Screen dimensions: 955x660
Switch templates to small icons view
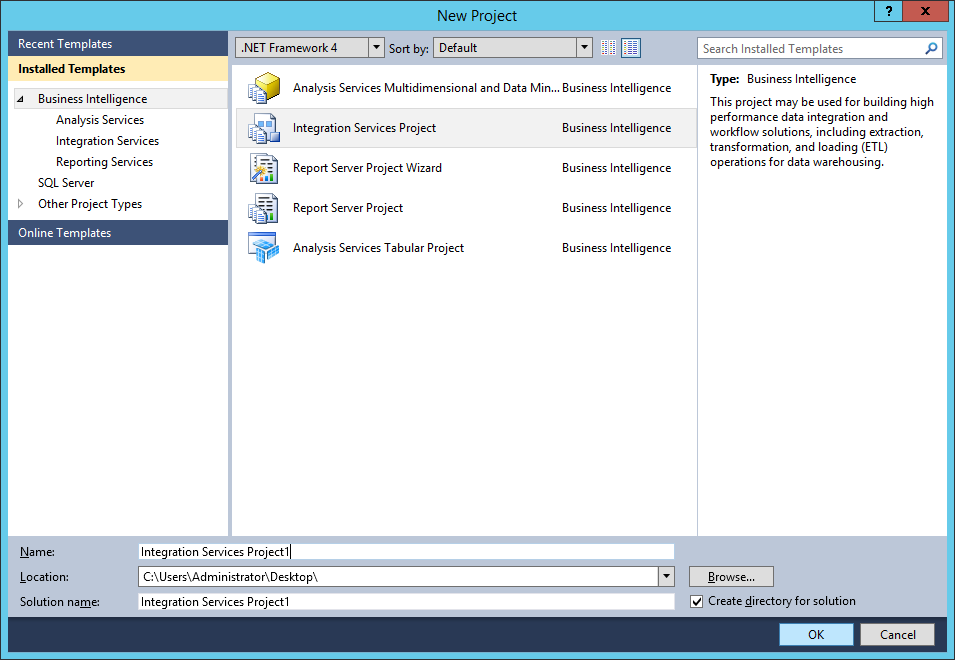(x=608, y=47)
